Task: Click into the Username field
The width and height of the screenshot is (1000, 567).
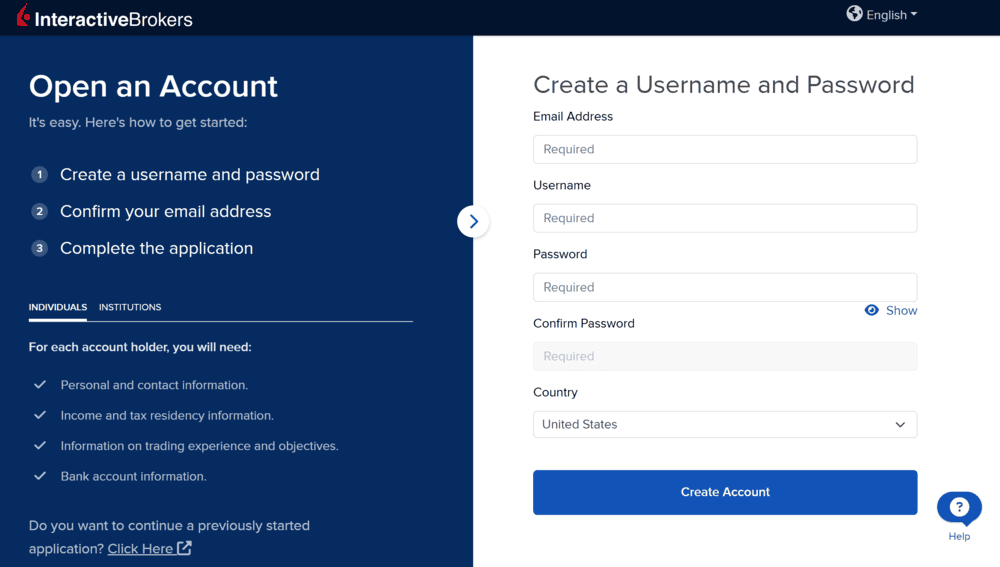Action: pos(724,219)
